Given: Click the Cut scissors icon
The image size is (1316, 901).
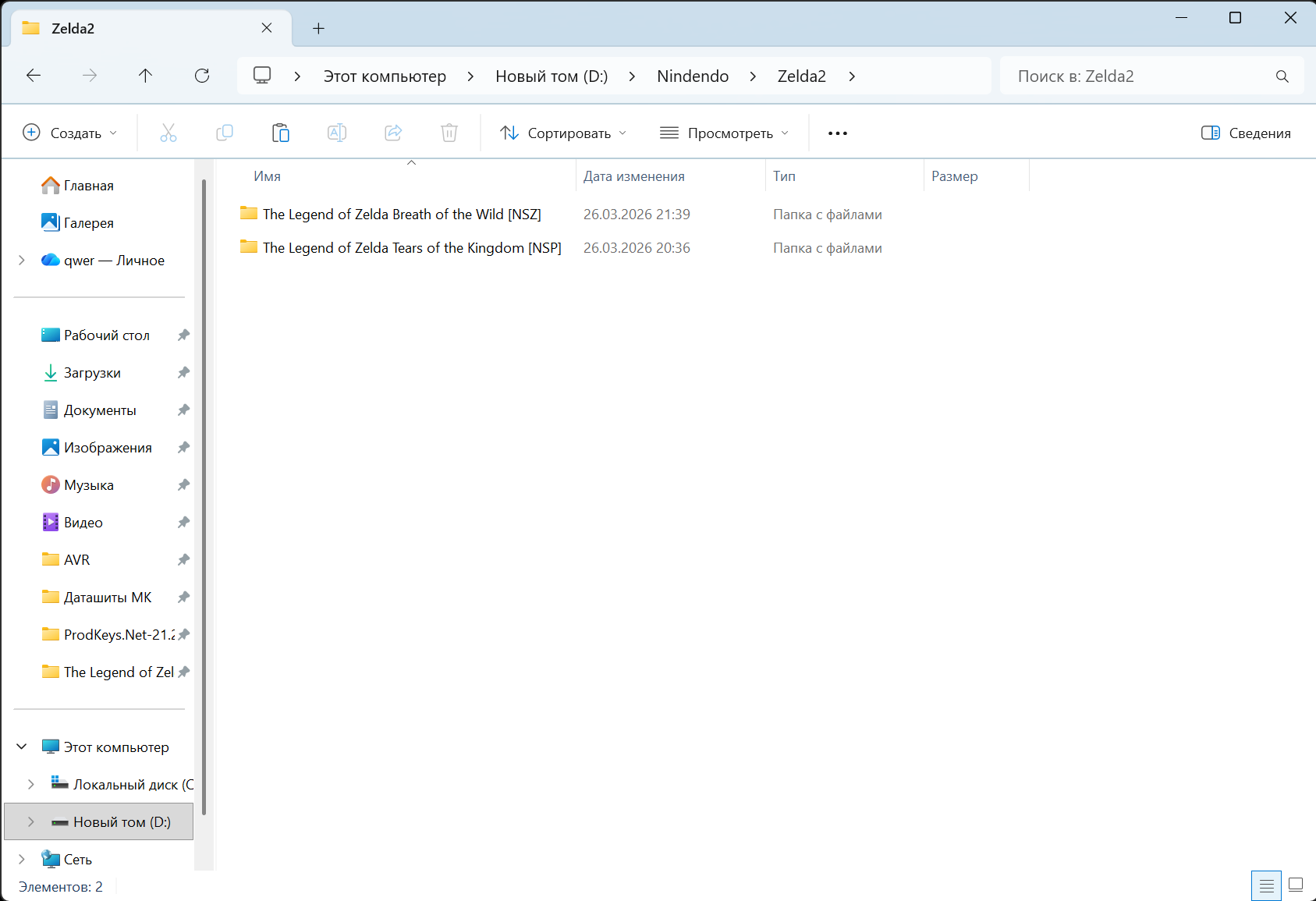Looking at the screenshot, I should coord(168,133).
